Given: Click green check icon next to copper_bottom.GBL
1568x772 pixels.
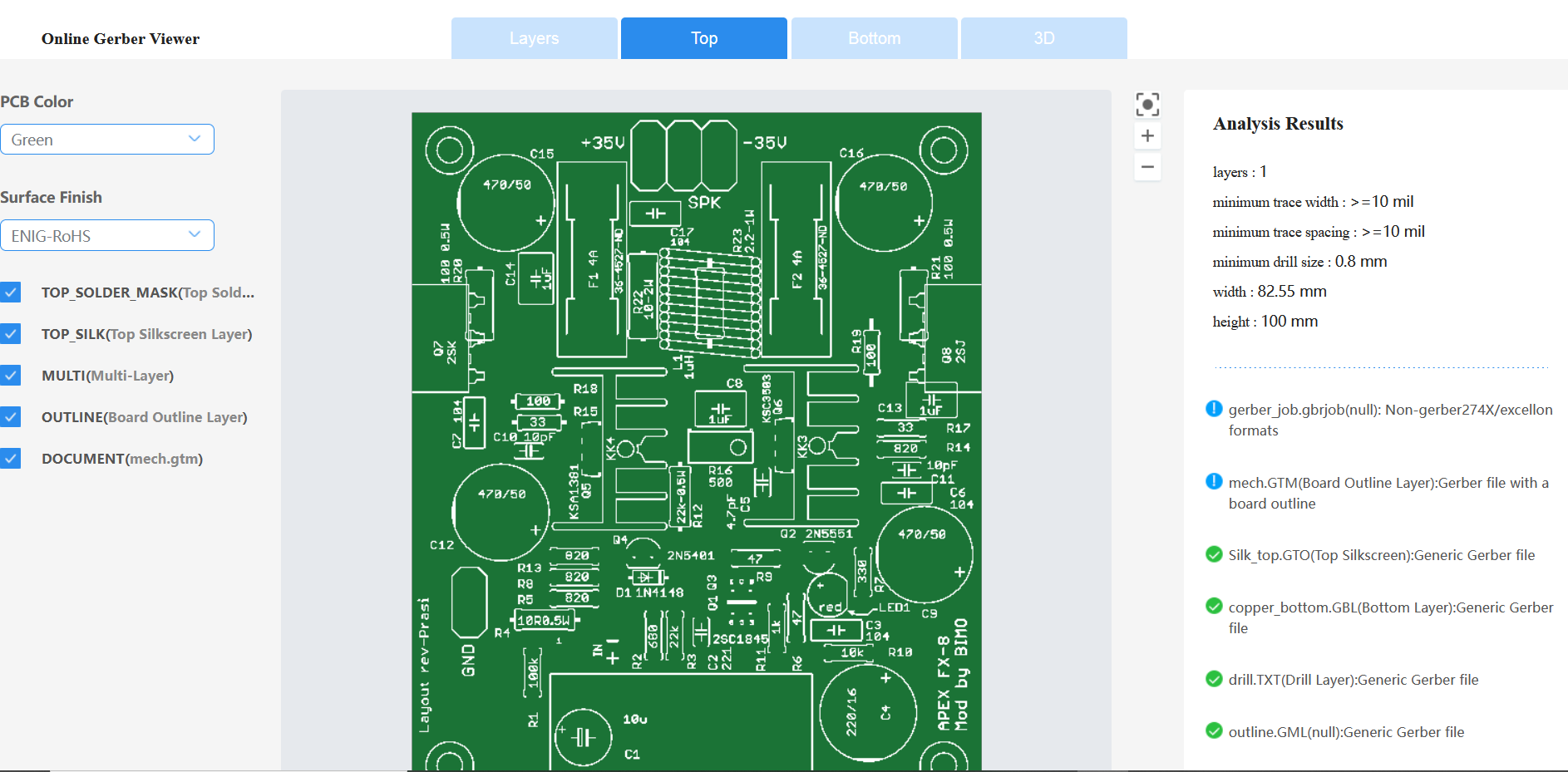Looking at the screenshot, I should point(1214,607).
